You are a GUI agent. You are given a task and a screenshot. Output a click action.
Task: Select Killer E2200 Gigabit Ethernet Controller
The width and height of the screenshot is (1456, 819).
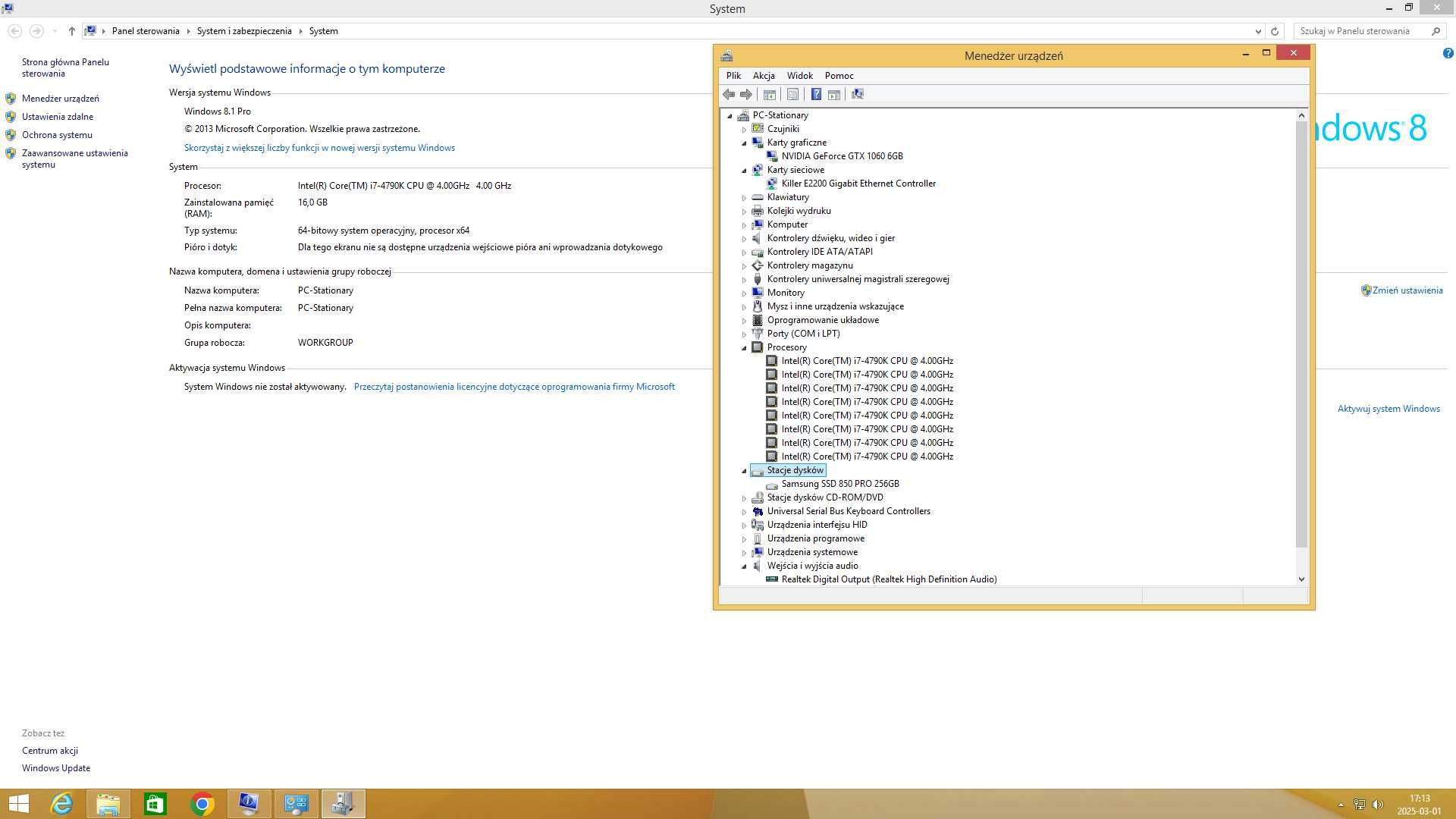[858, 184]
